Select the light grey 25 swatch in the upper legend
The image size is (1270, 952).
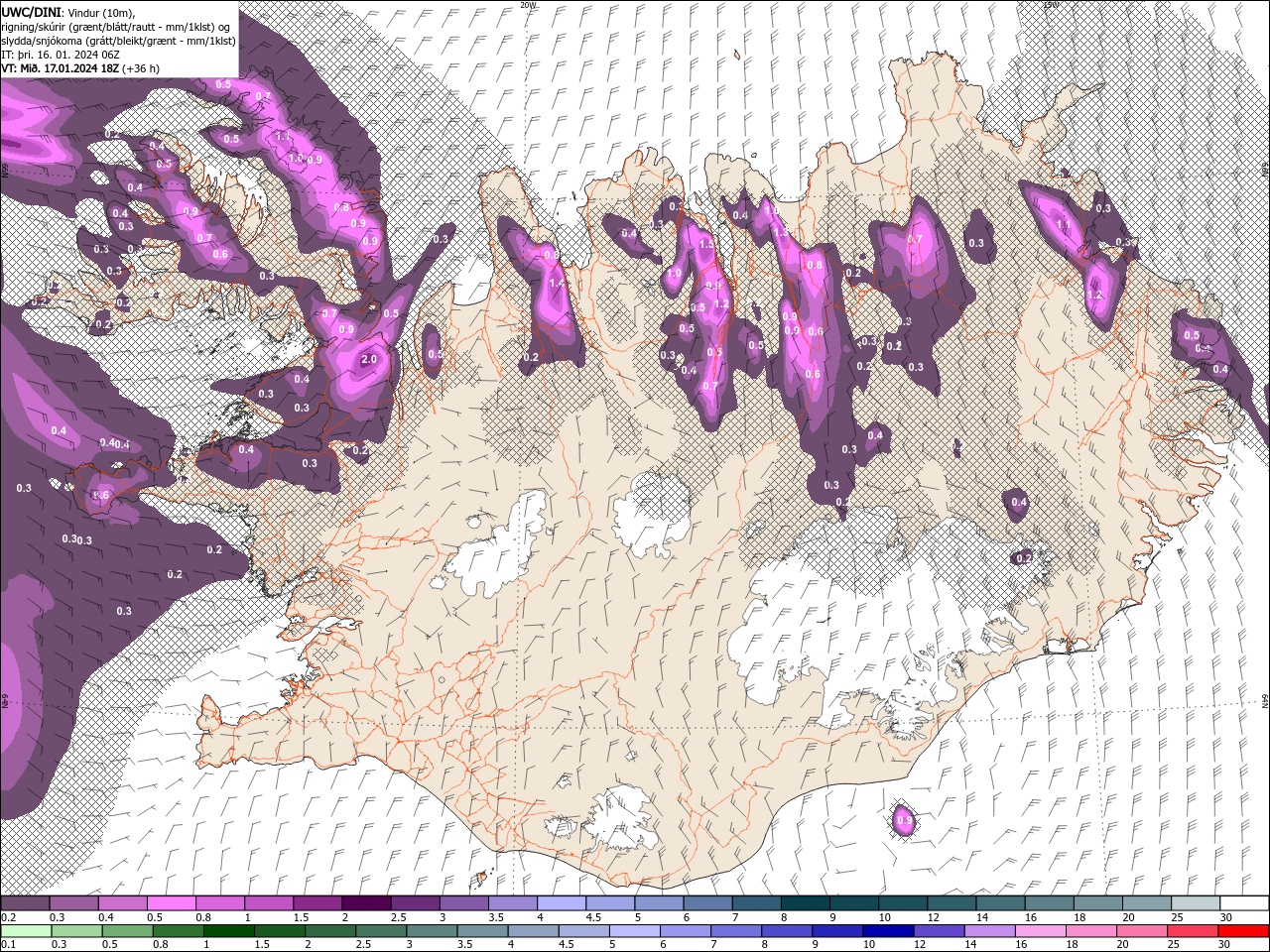pyautogui.click(x=1196, y=903)
